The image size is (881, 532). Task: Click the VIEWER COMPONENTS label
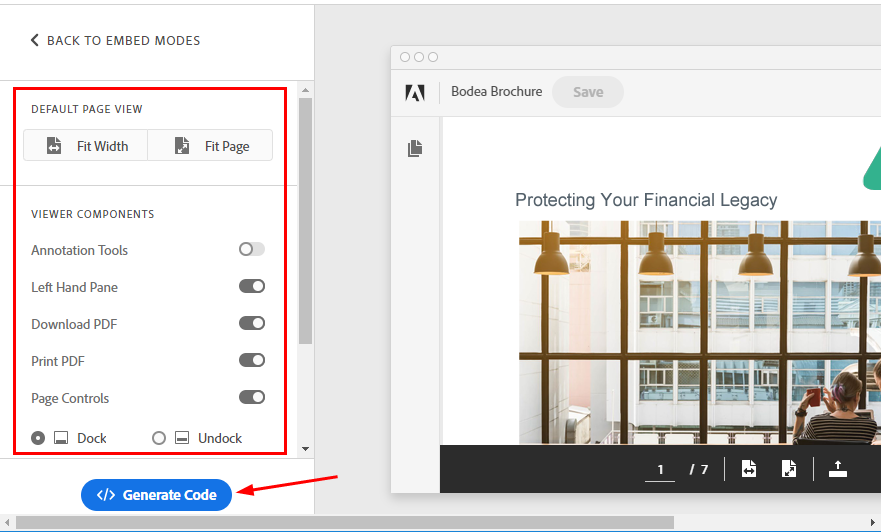tap(93, 214)
